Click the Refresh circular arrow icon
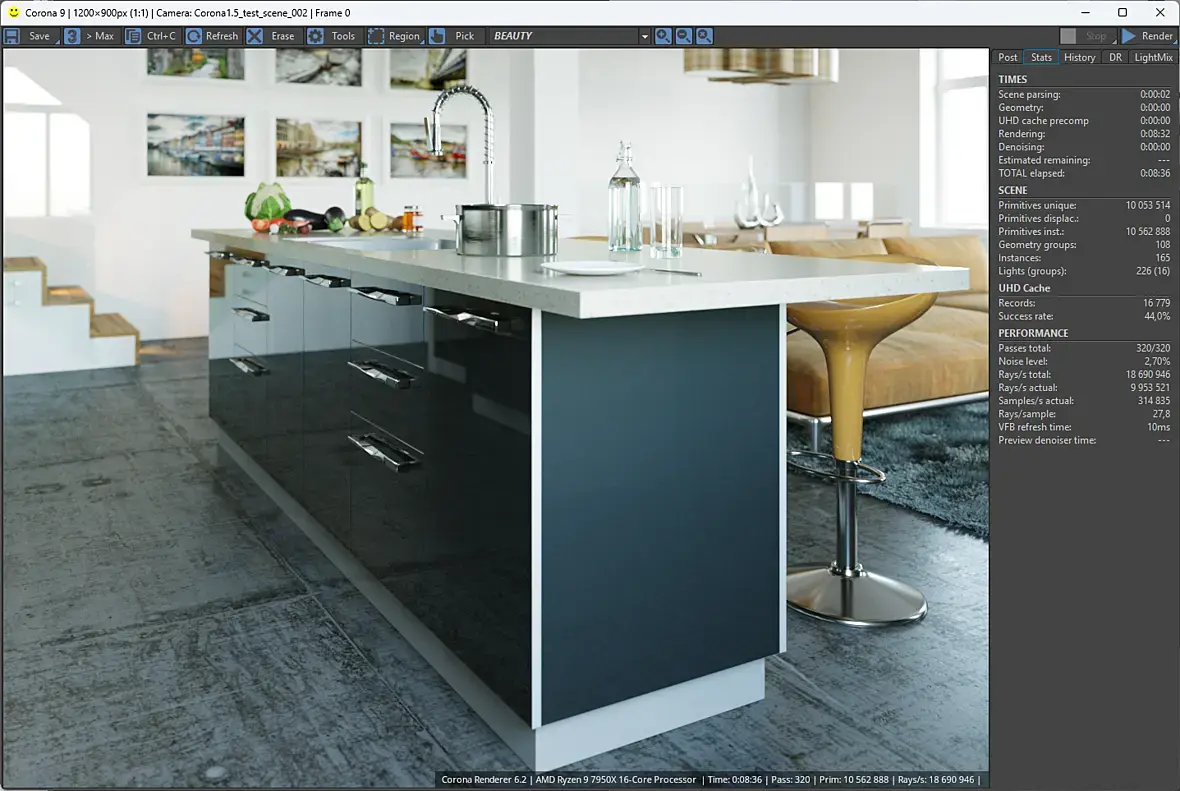 click(194, 36)
